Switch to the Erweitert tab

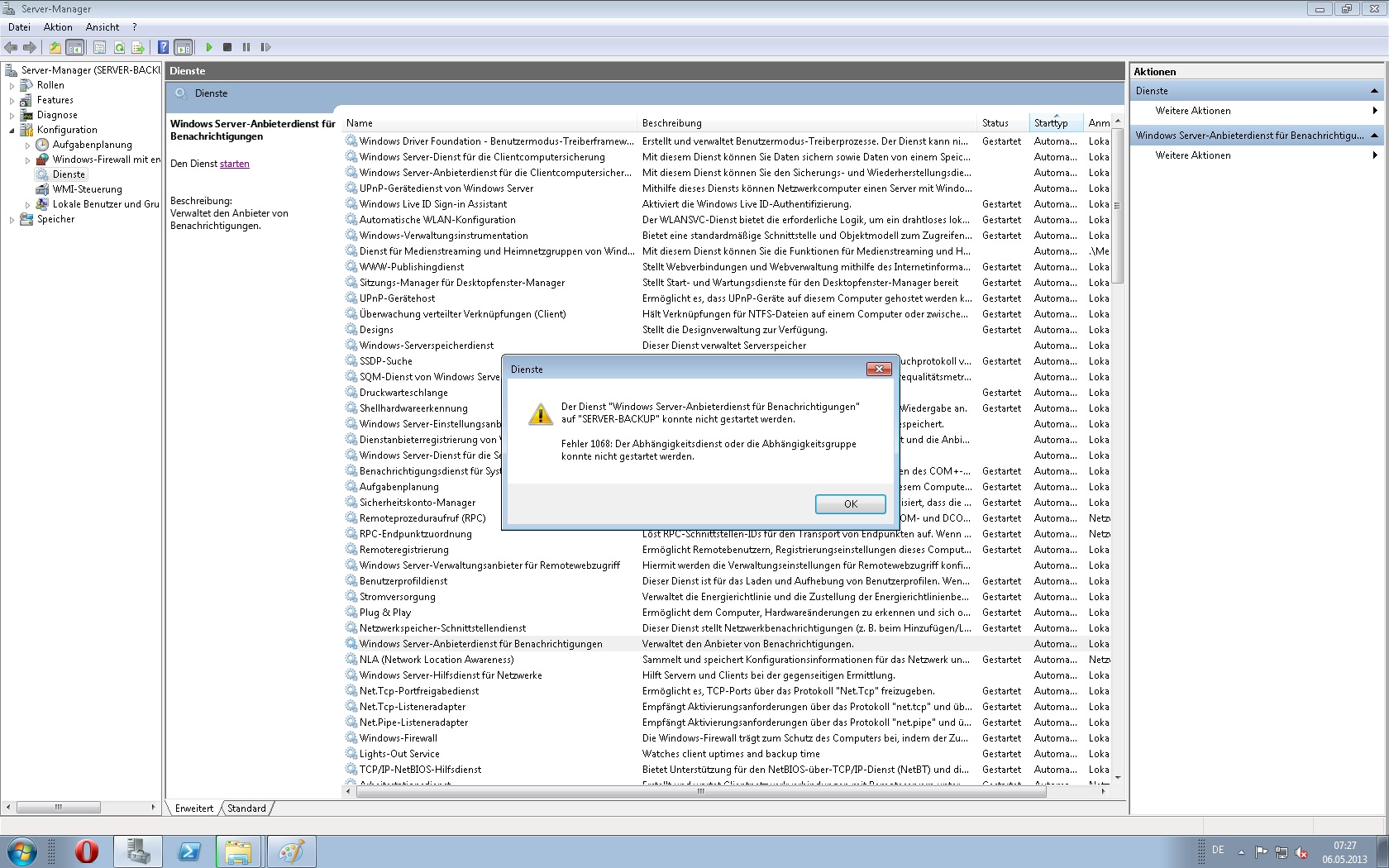(194, 808)
